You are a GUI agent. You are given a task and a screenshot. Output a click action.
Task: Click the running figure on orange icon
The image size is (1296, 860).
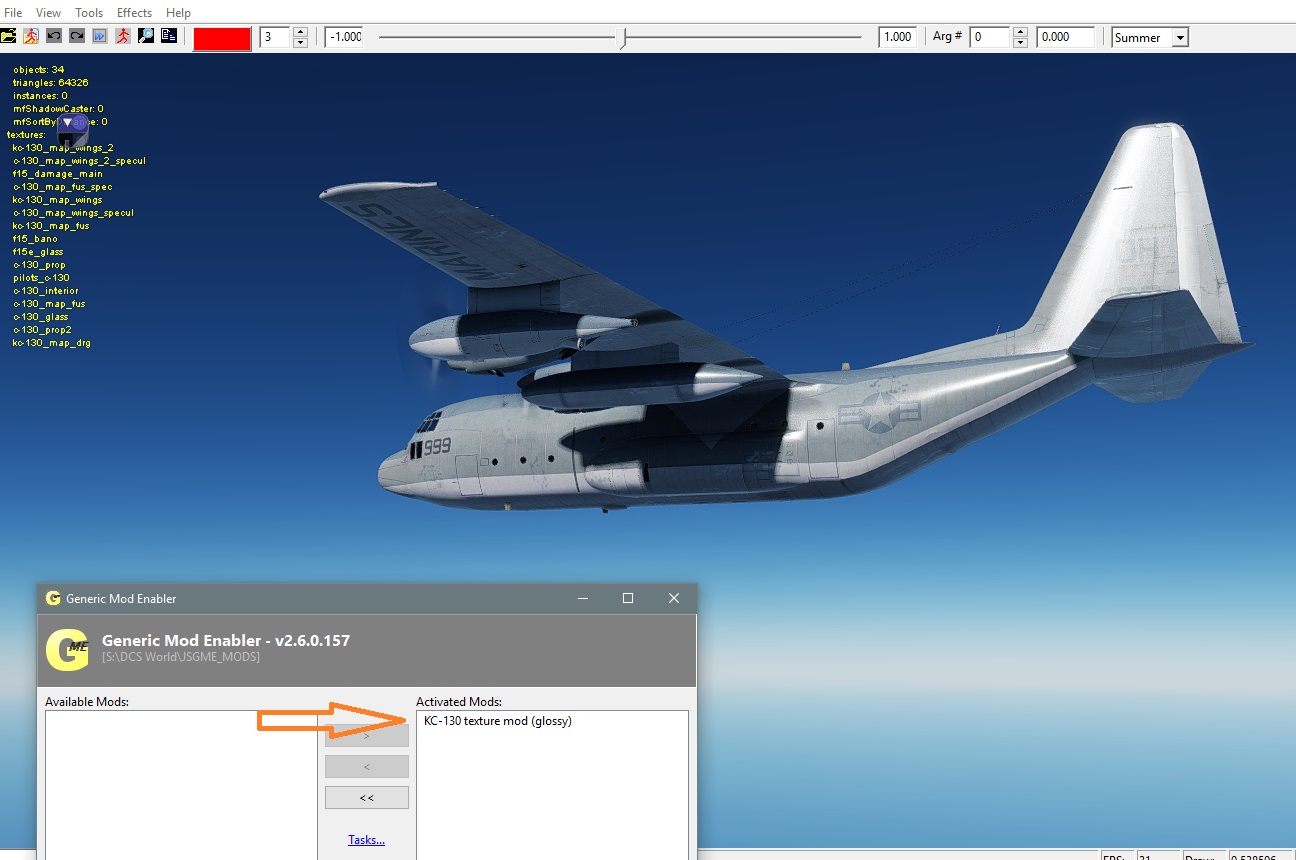tap(31, 36)
